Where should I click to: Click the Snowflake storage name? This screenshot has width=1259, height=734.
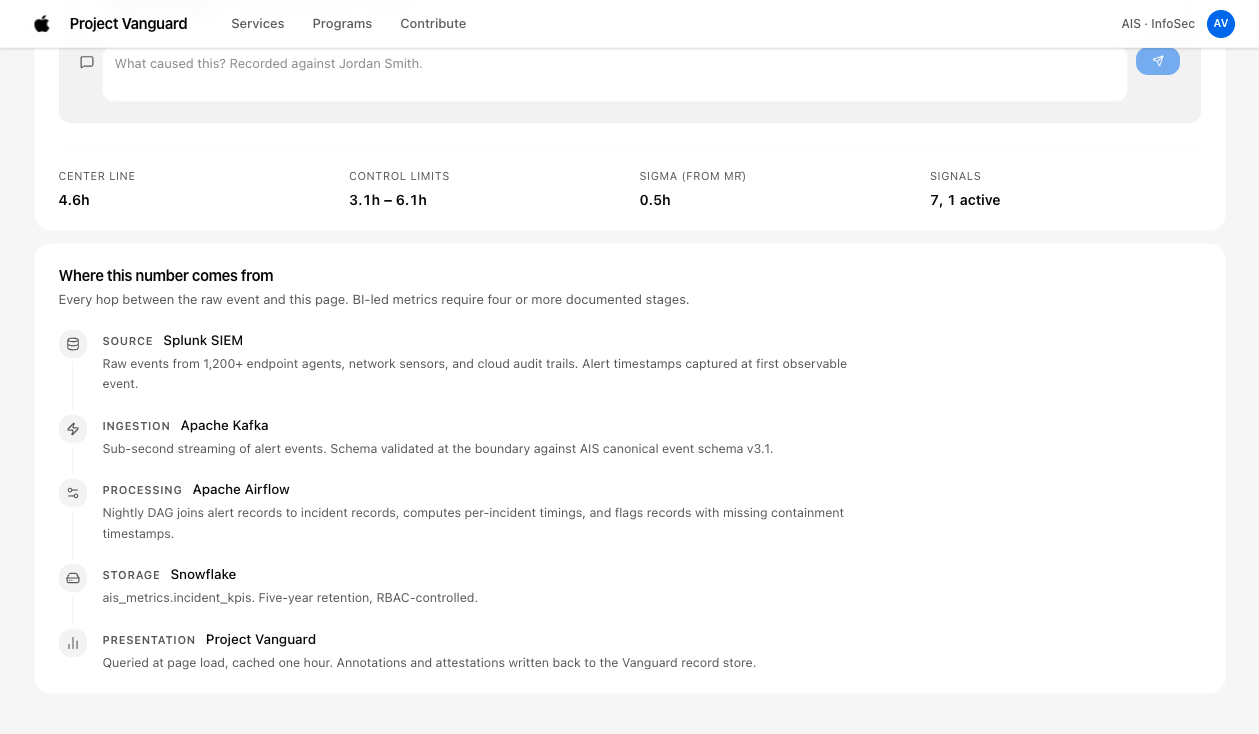203,574
